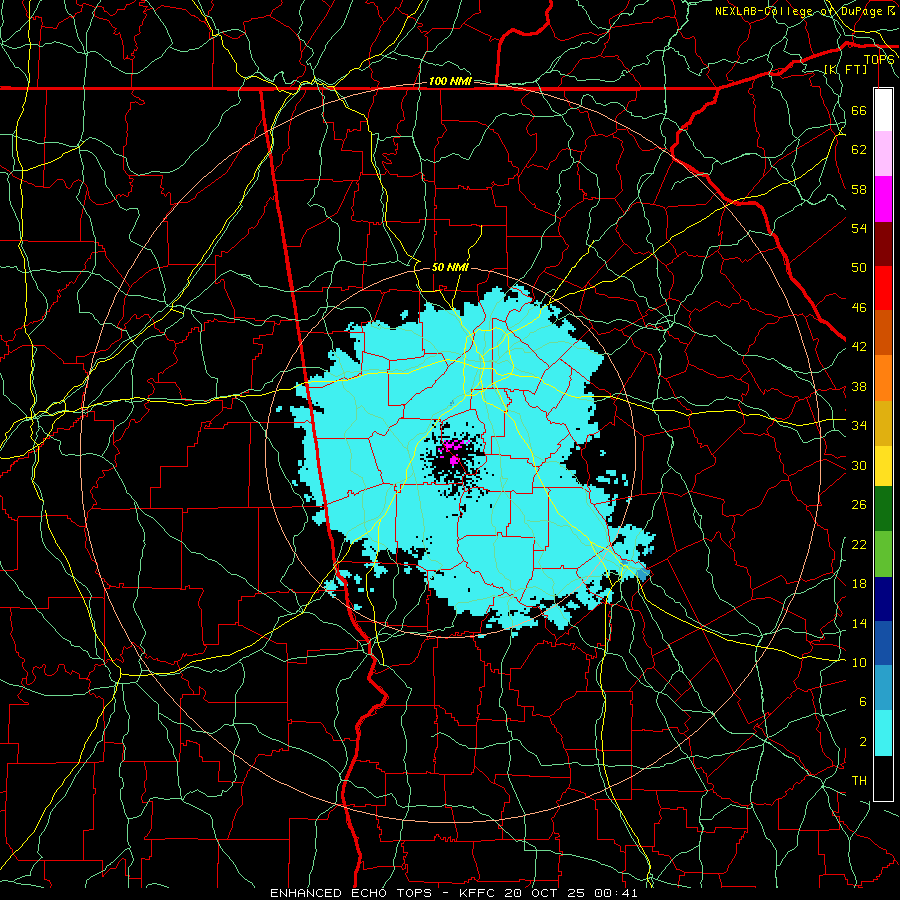Click the NEXLAB-College of DuPage credit text

coord(806,11)
